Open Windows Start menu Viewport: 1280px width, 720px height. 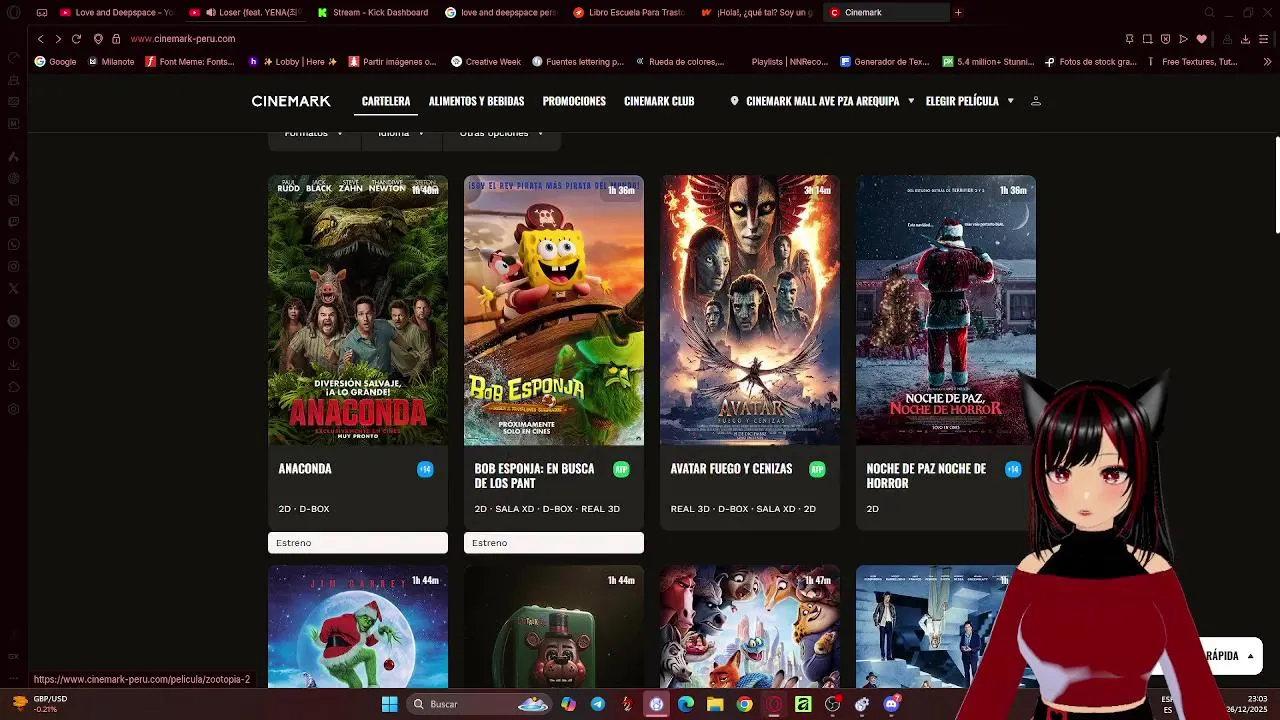click(x=389, y=704)
